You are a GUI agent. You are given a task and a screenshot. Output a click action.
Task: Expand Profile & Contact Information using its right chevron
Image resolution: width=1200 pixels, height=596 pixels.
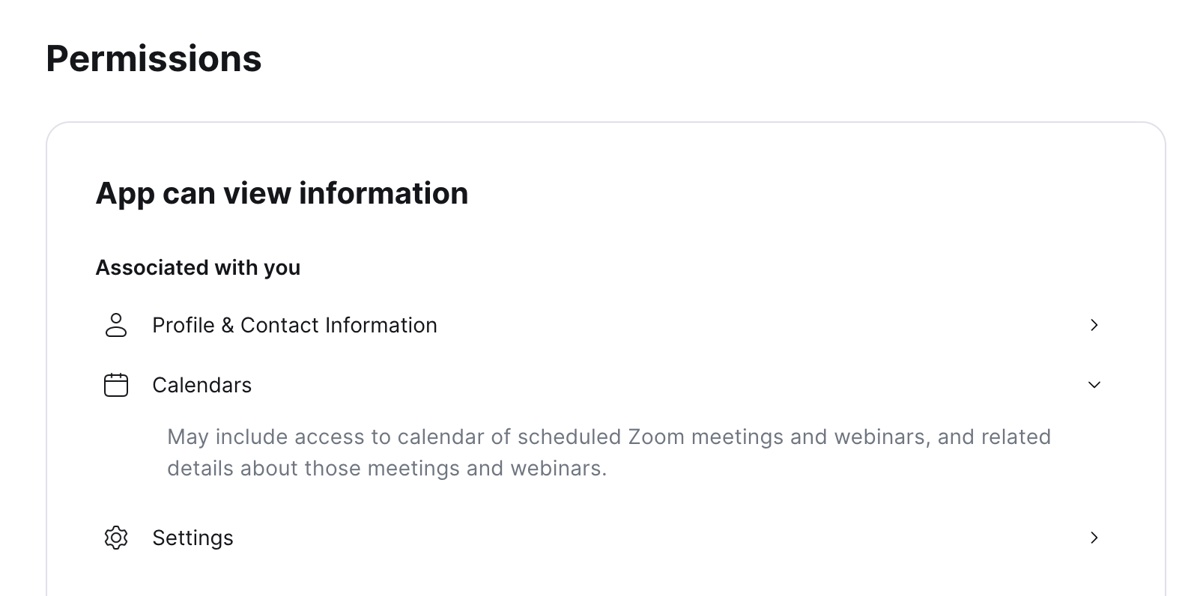click(1094, 325)
